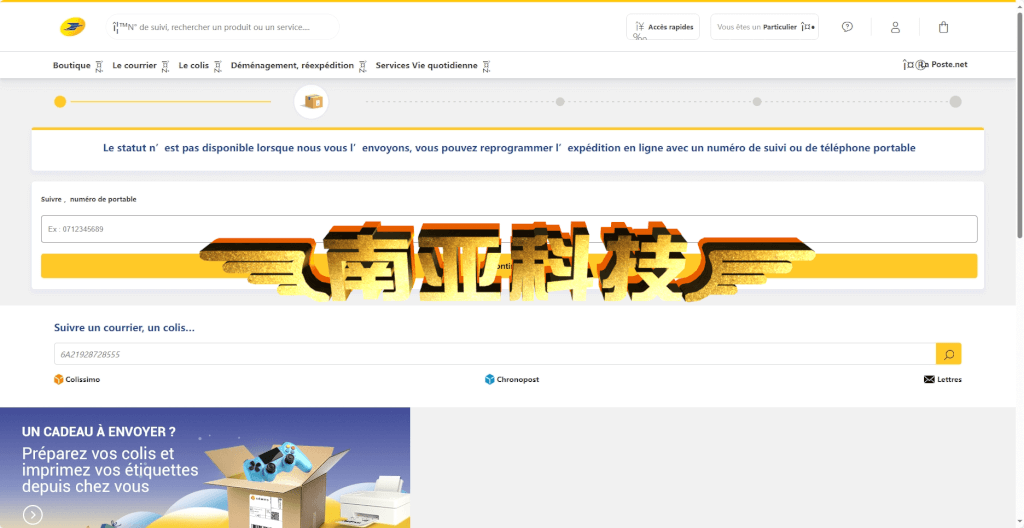
Task: Open the Chronopost link
Action: [x=518, y=380]
